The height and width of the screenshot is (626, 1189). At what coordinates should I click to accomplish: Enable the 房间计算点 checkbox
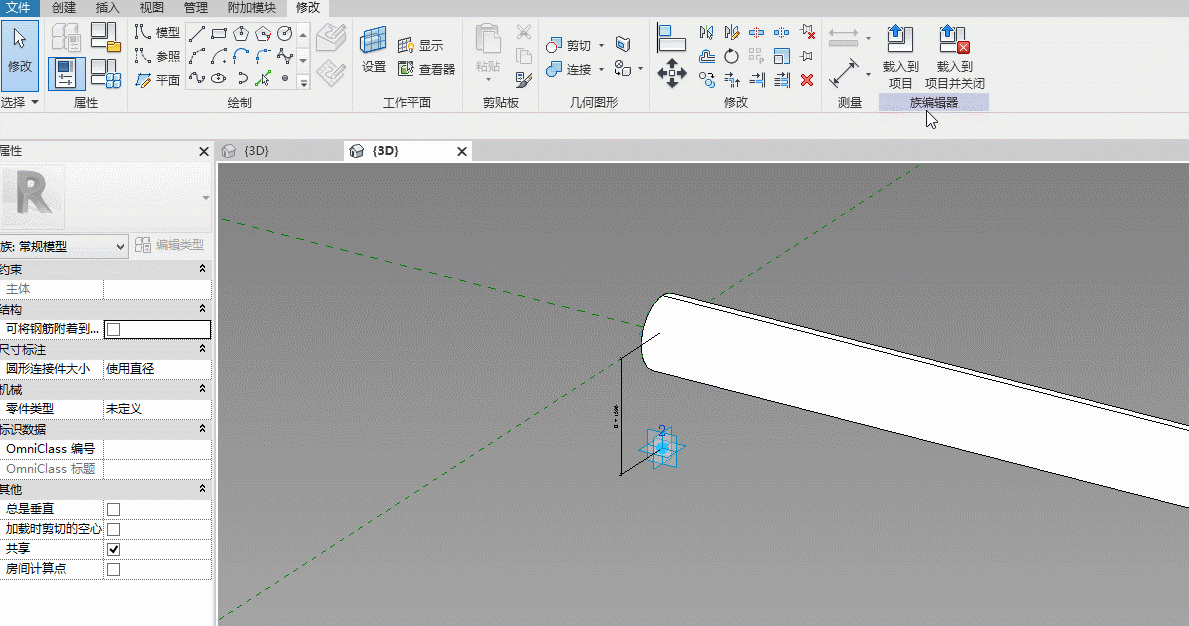[x=114, y=569]
